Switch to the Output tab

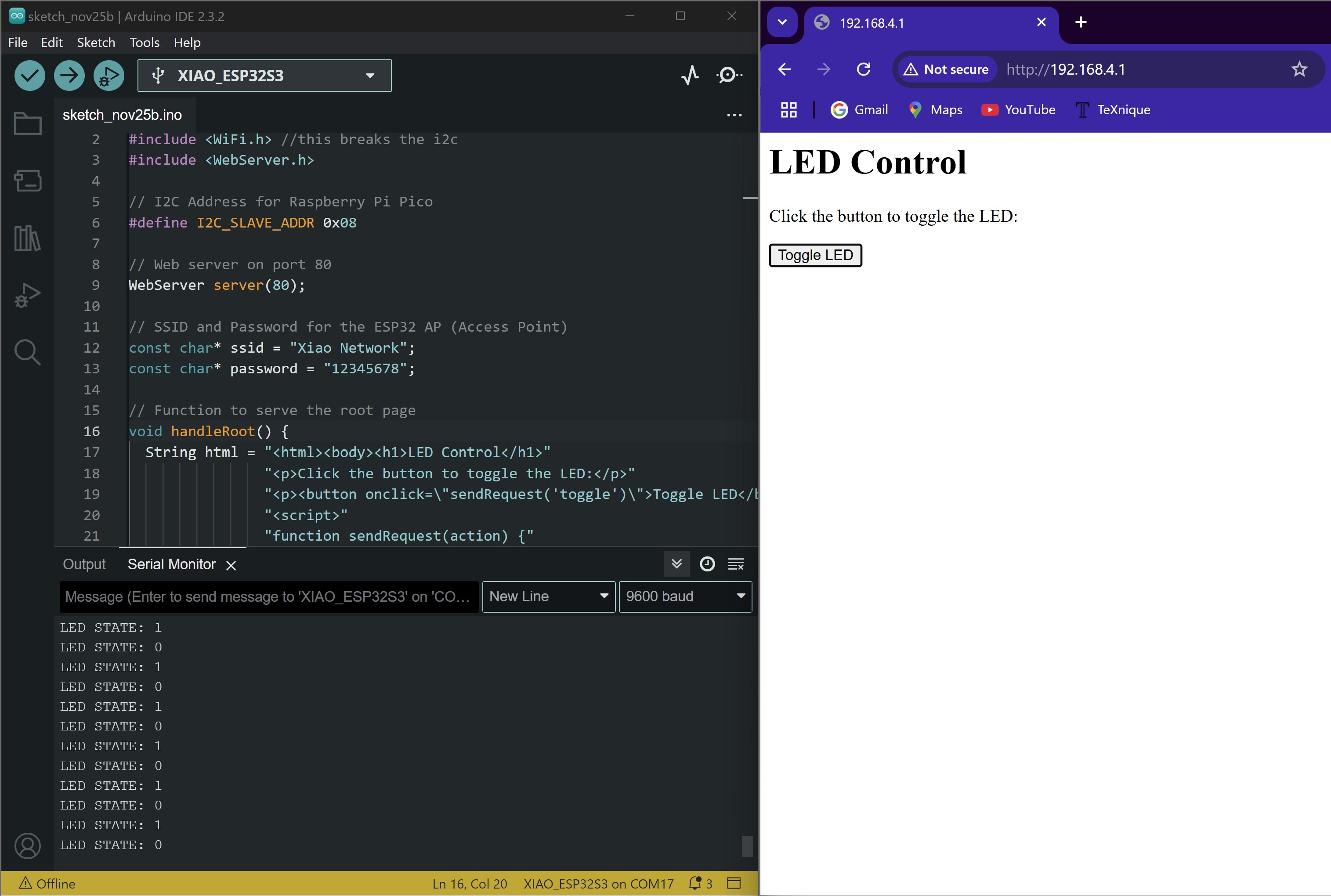[84, 564]
